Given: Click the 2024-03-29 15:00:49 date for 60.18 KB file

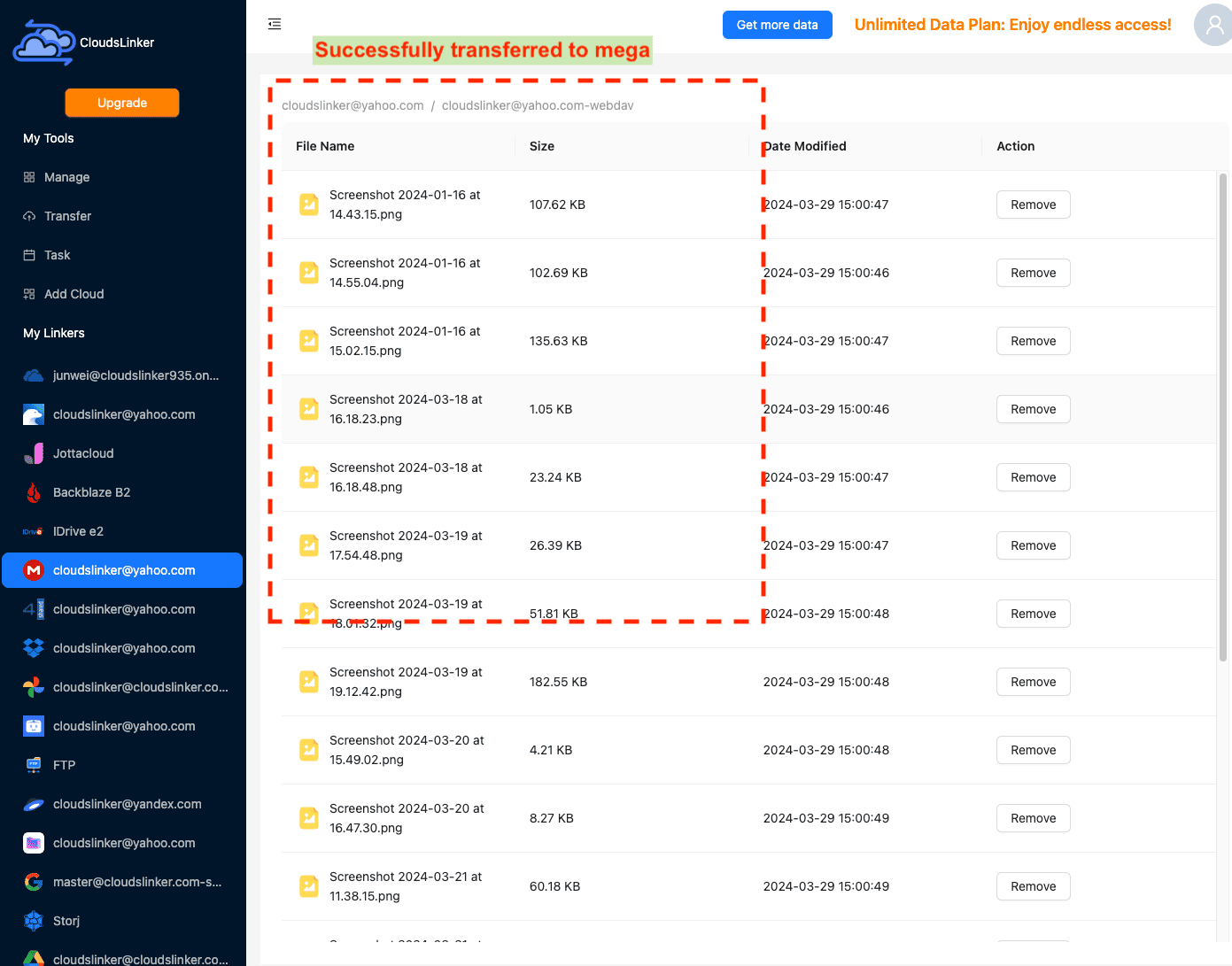Looking at the screenshot, I should tap(826, 886).
